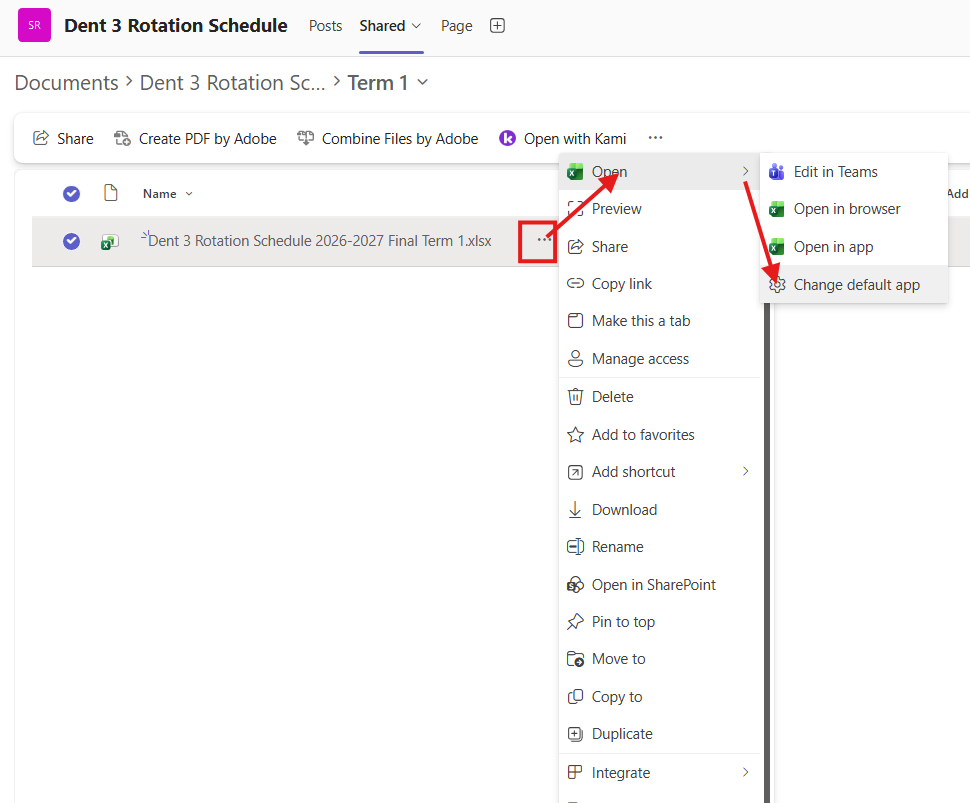Choose Share in the context menu
970x803 pixels.
point(659,246)
